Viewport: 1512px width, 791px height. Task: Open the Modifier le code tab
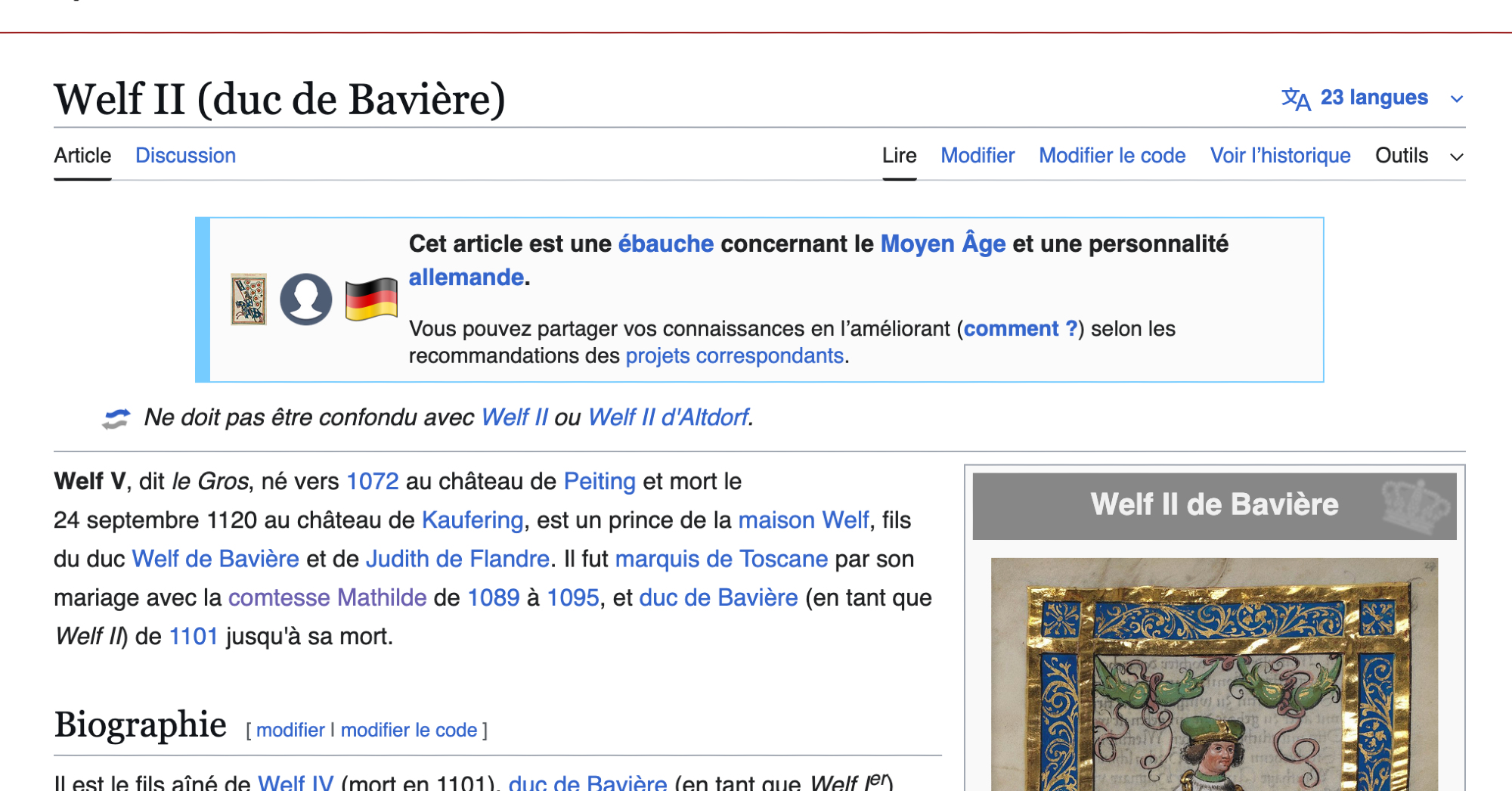click(x=1112, y=156)
